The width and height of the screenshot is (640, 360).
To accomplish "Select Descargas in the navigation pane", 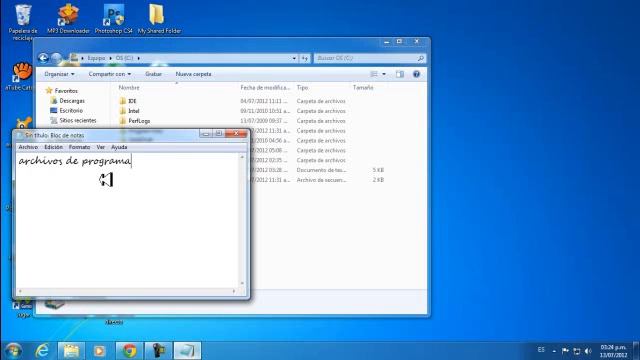I will click(72, 100).
